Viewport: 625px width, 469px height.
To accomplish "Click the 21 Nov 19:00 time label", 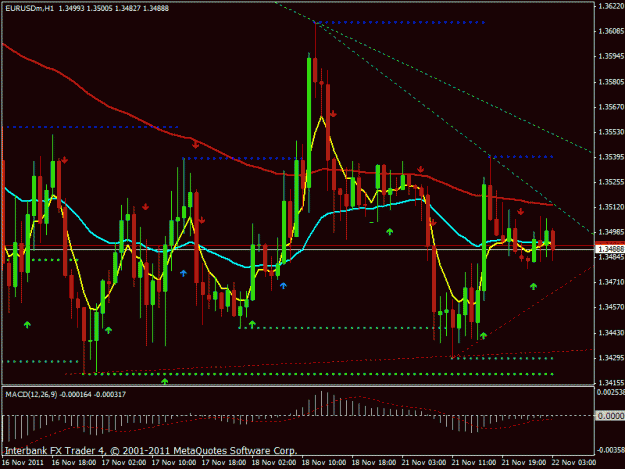I will coord(524,463).
